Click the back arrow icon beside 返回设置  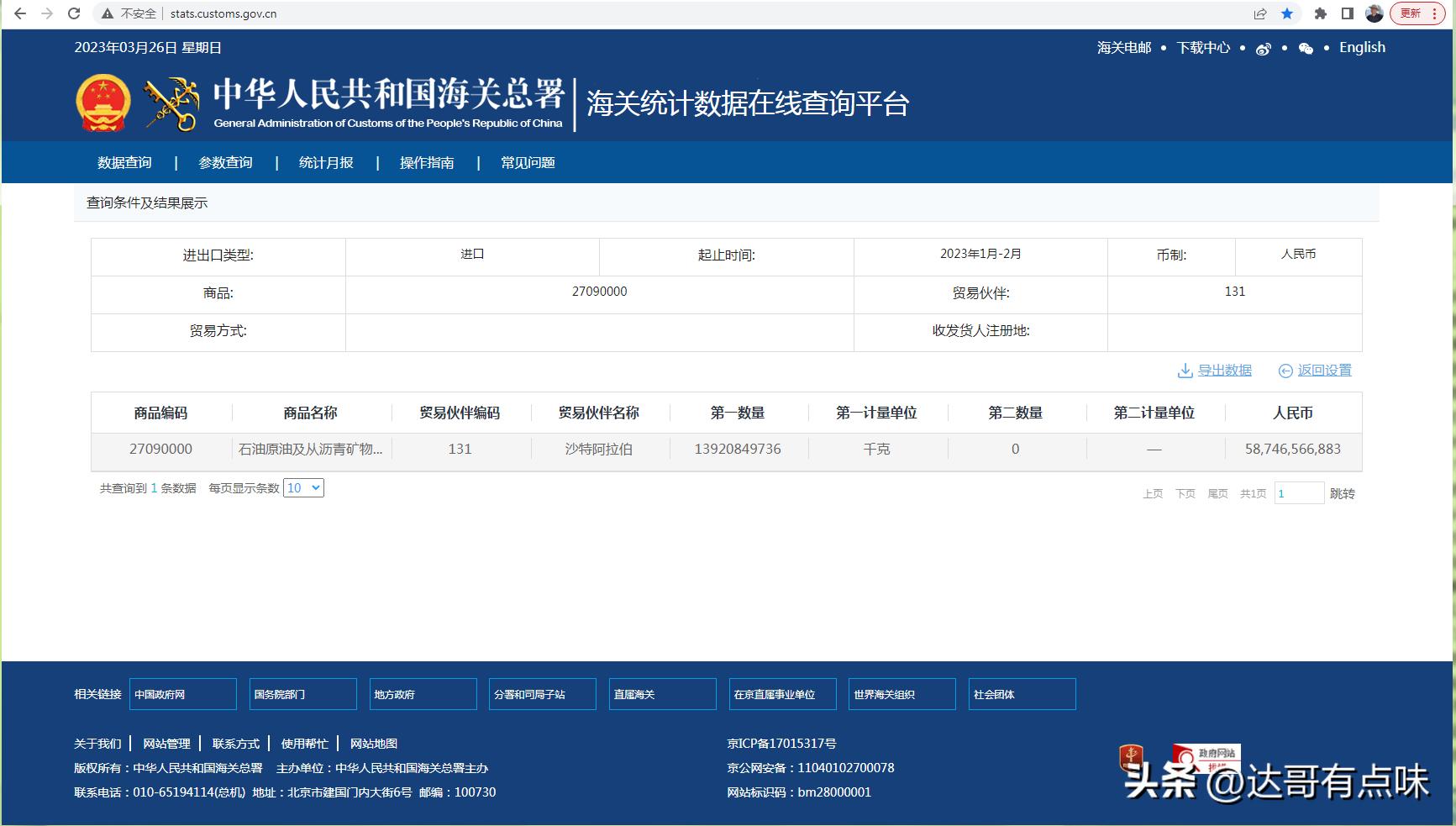coord(1285,370)
